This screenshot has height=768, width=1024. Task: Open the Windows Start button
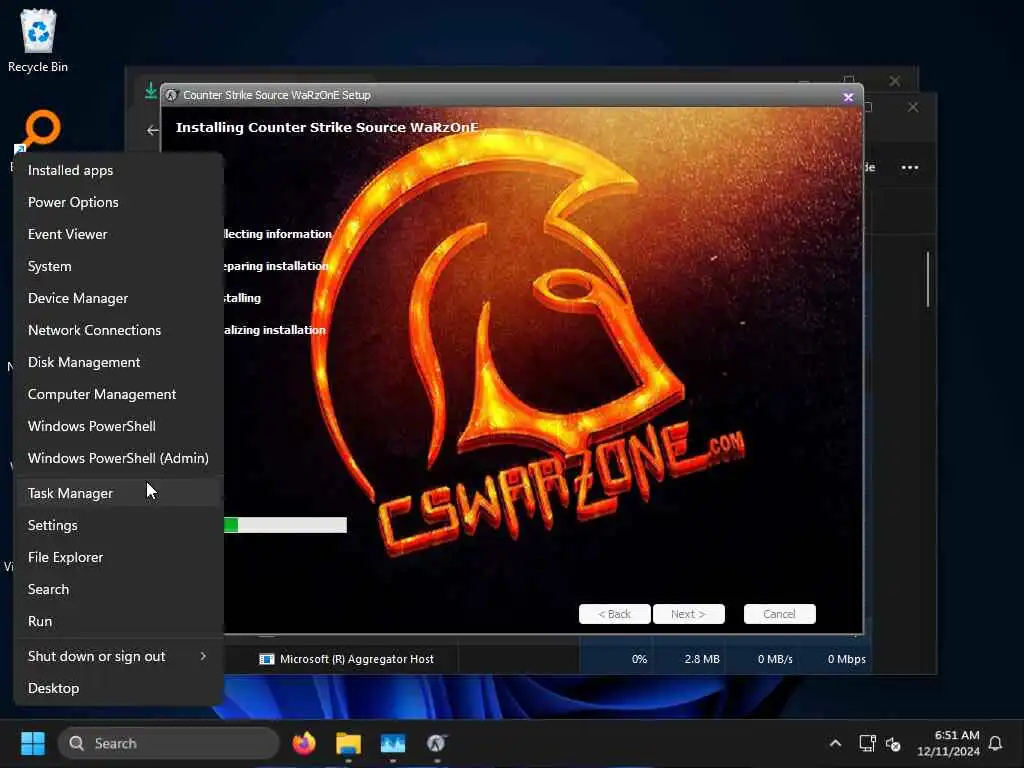click(x=33, y=743)
